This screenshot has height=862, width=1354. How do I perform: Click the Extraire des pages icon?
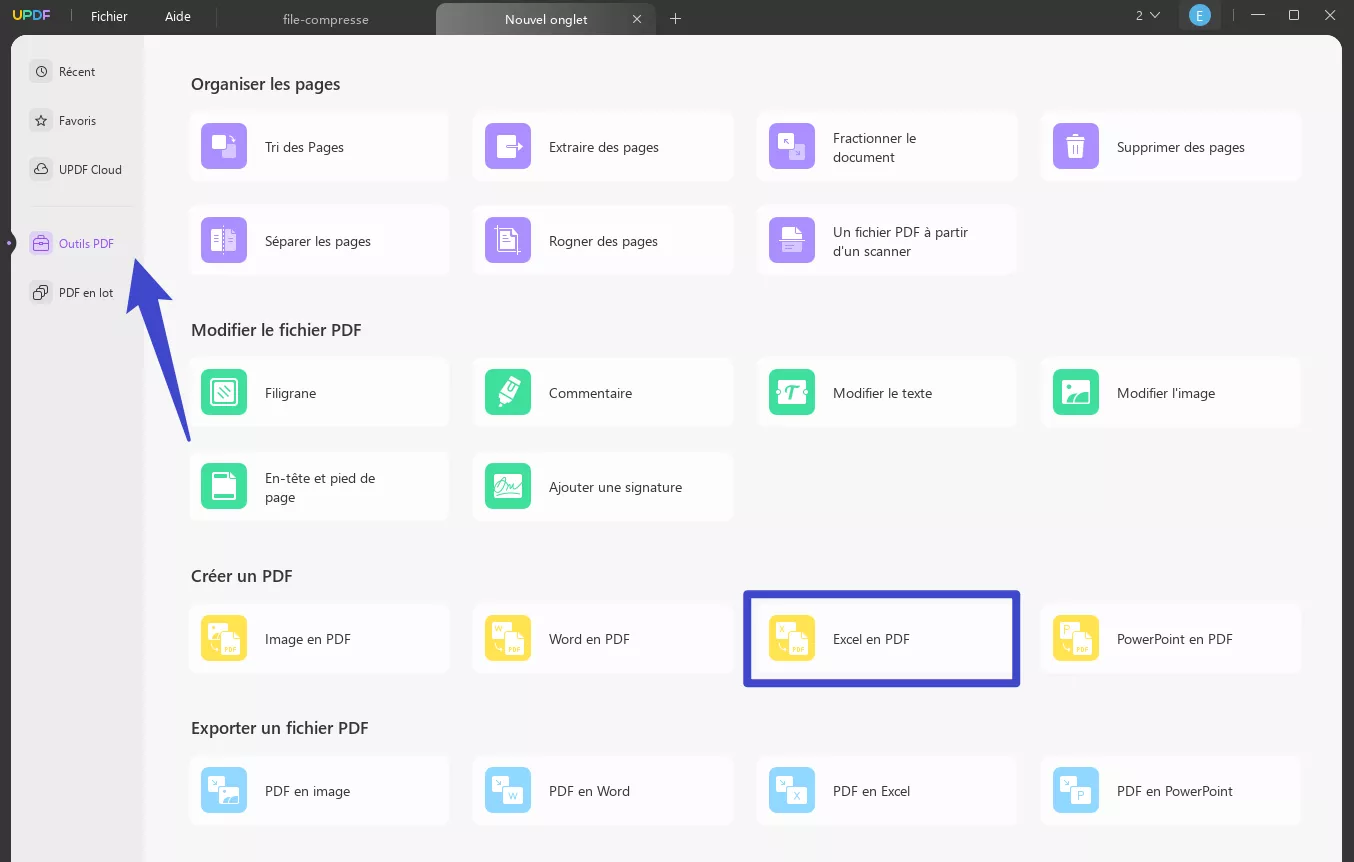508,146
